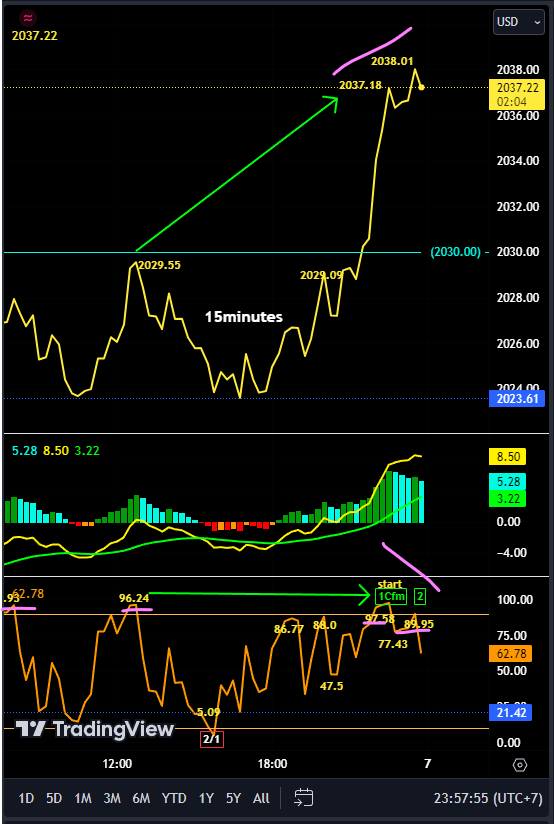The image size is (554, 824).
Task: Click the green 3.22 indicator value label
Action: (x=508, y=498)
